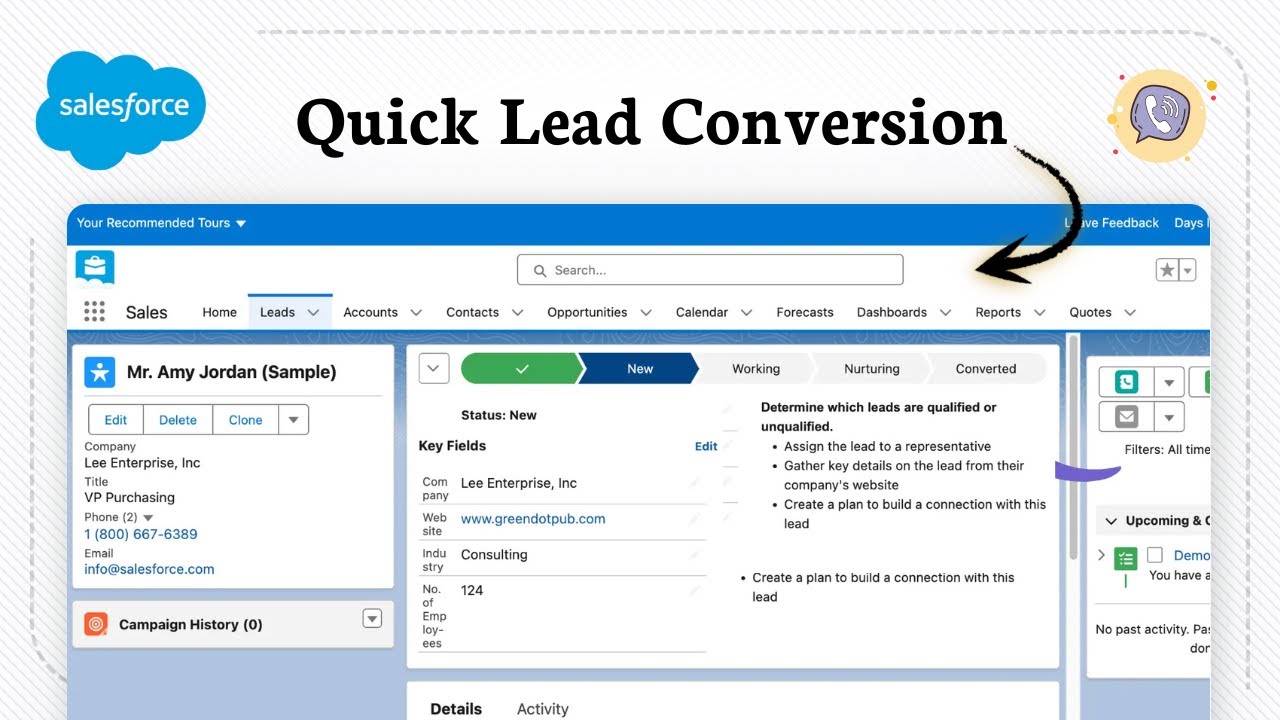
Task: Select the Nurturing path stage
Action: pyautogui.click(x=872, y=369)
